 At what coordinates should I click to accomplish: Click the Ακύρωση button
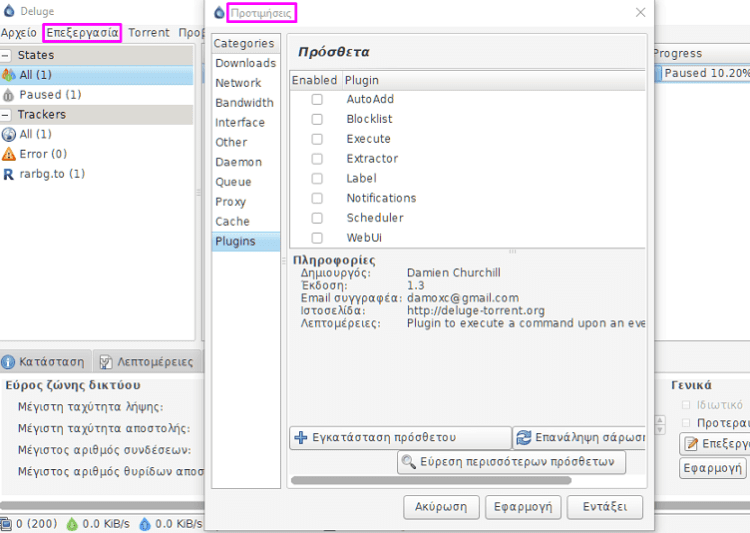tap(441, 507)
